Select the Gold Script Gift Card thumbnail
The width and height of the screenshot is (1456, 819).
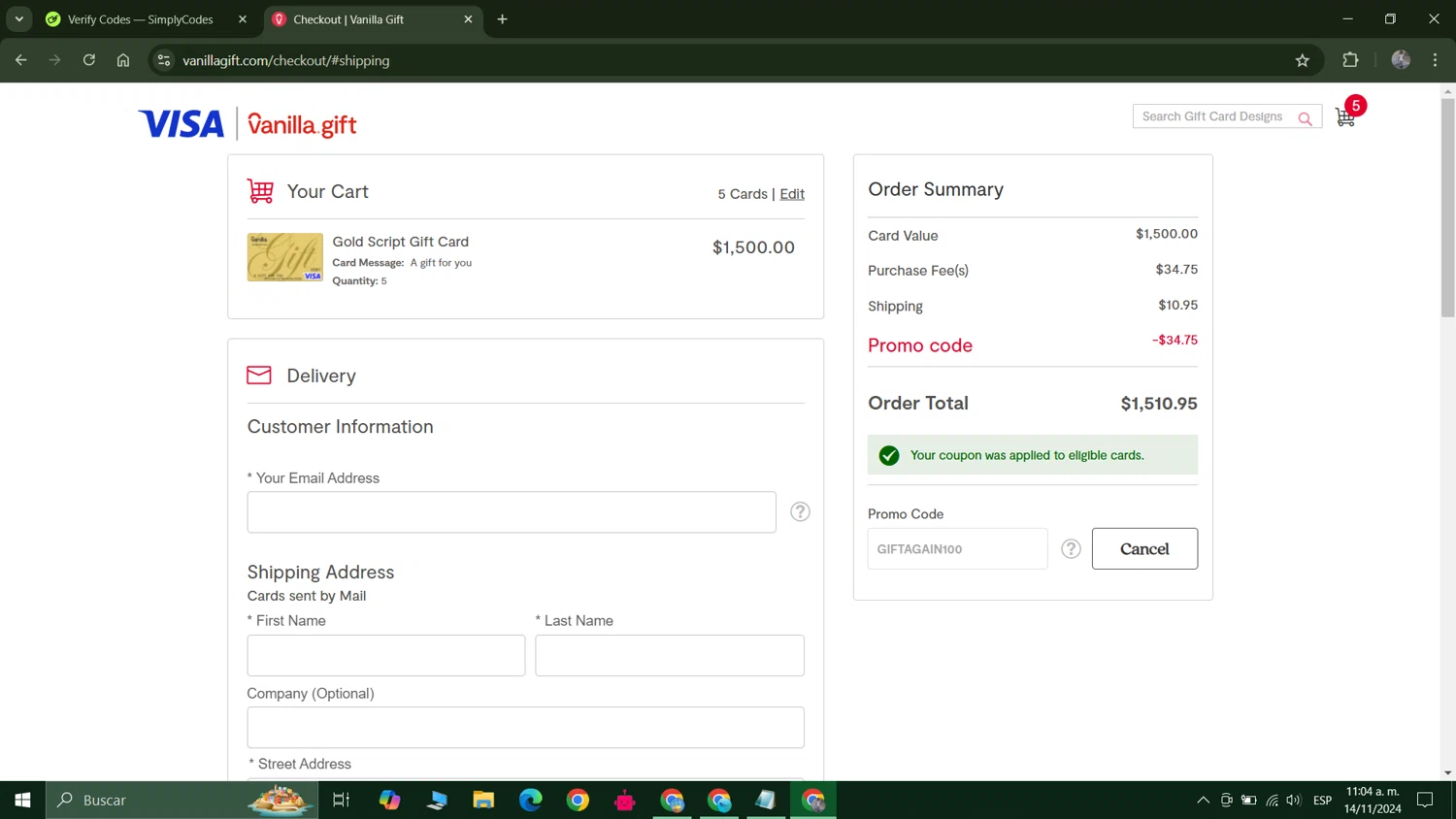coord(284,257)
